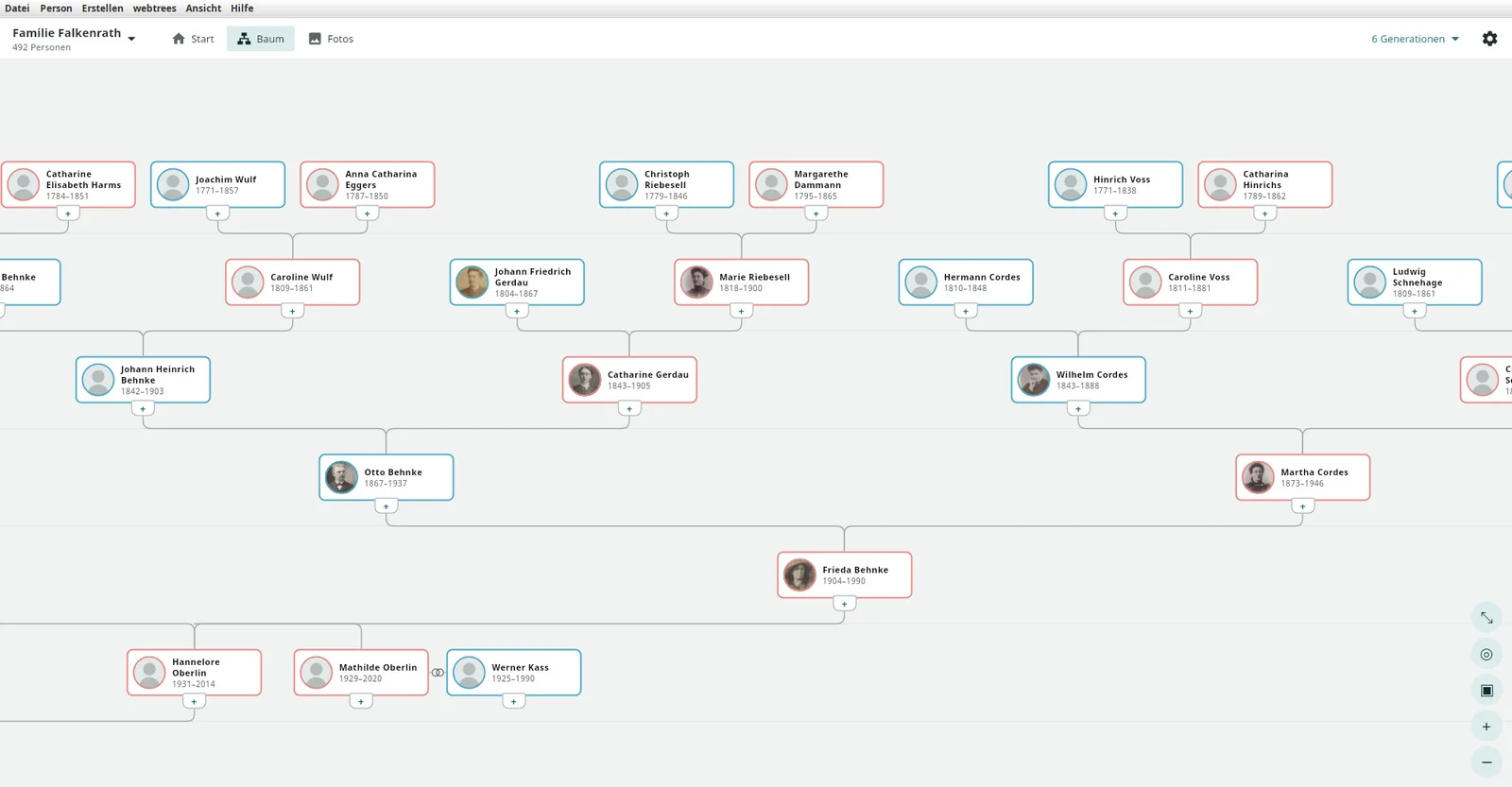1512x787 pixels.
Task: Expand the plus under Otto Behnke
Action: click(387, 506)
